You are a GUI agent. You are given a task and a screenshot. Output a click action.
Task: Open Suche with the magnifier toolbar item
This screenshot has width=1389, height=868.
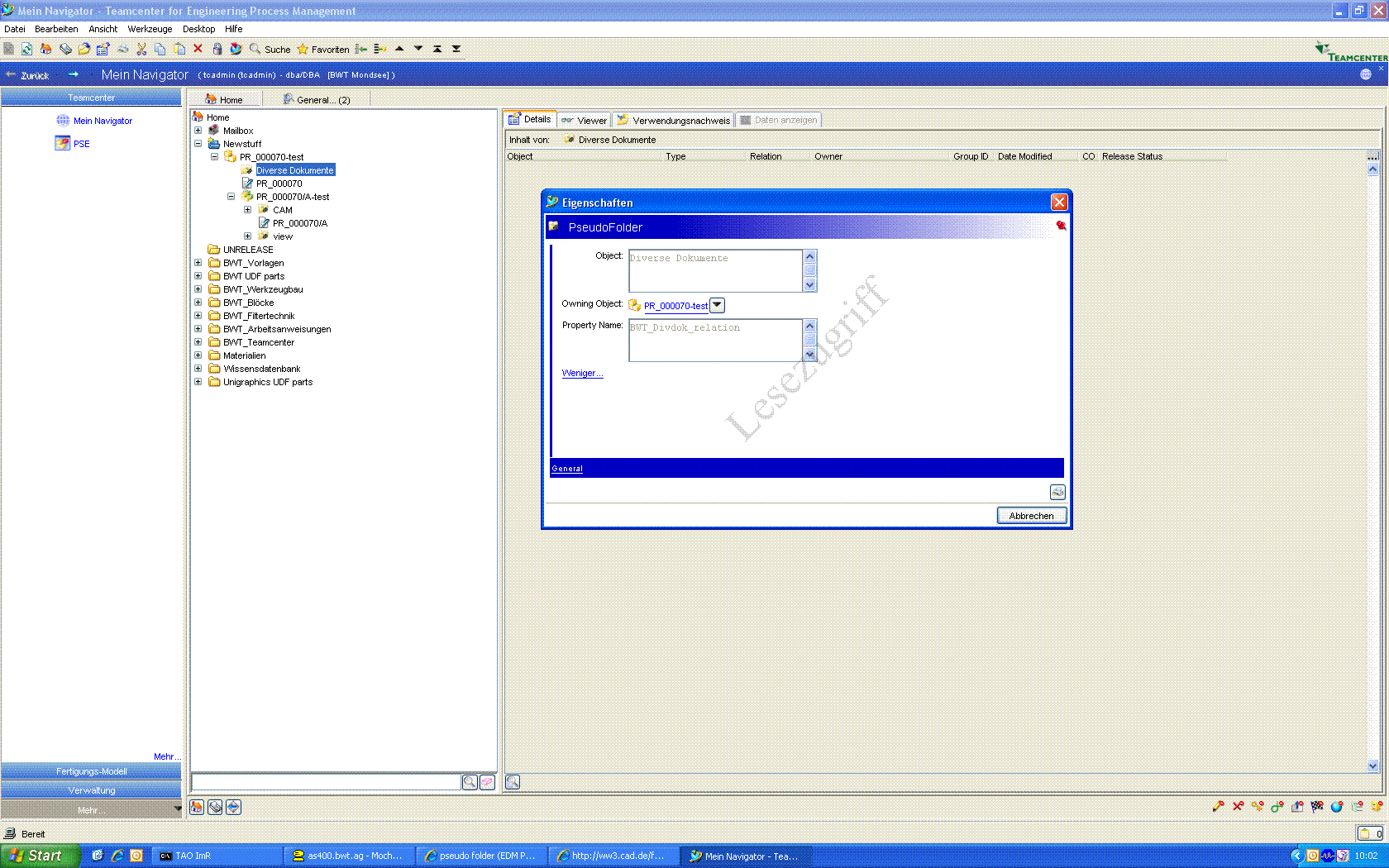tap(270, 49)
